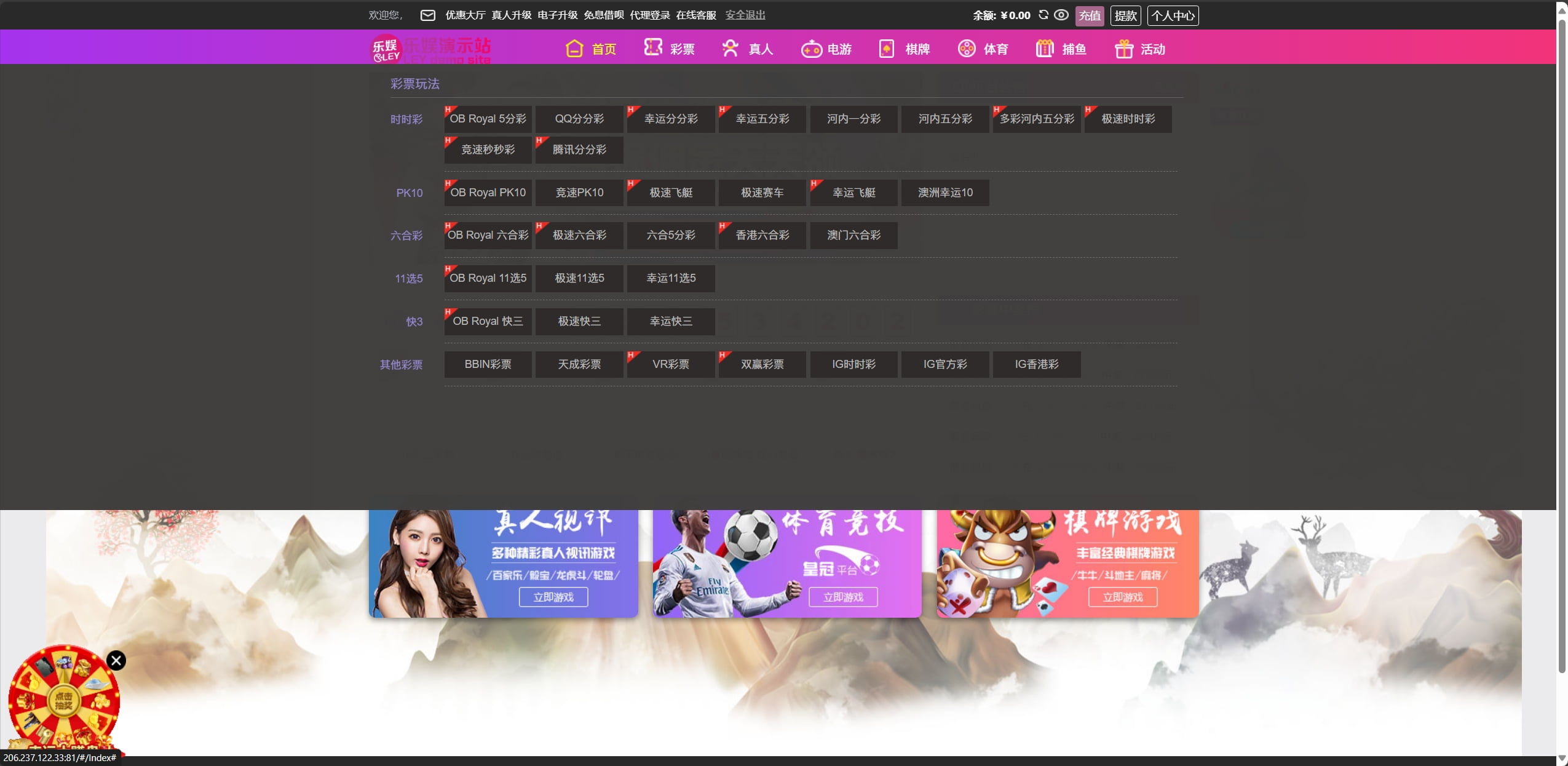Click the gift 活动 icon
The image size is (1568, 766).
click(x=1123, y=49)
